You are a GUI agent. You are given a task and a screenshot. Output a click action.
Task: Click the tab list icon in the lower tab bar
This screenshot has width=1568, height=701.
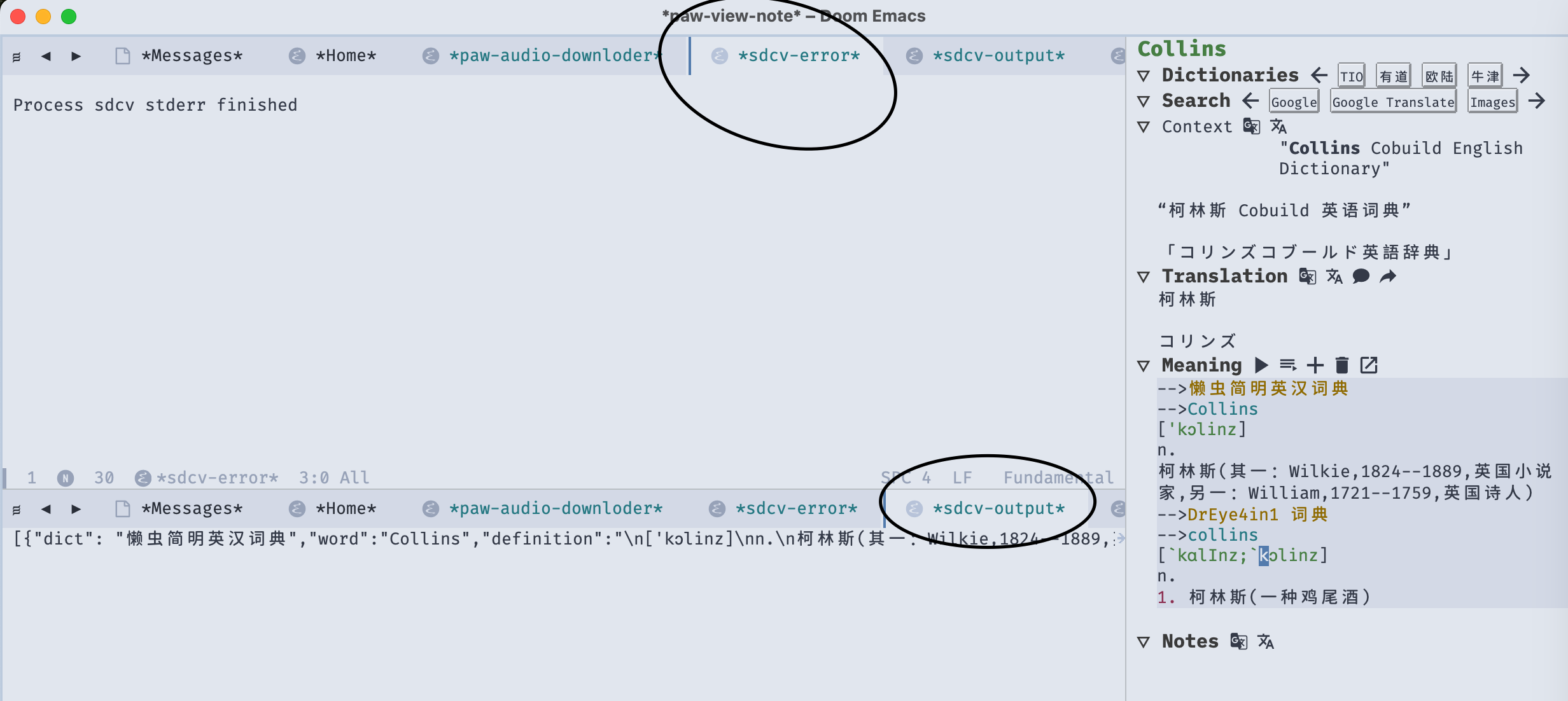[17, 510]
